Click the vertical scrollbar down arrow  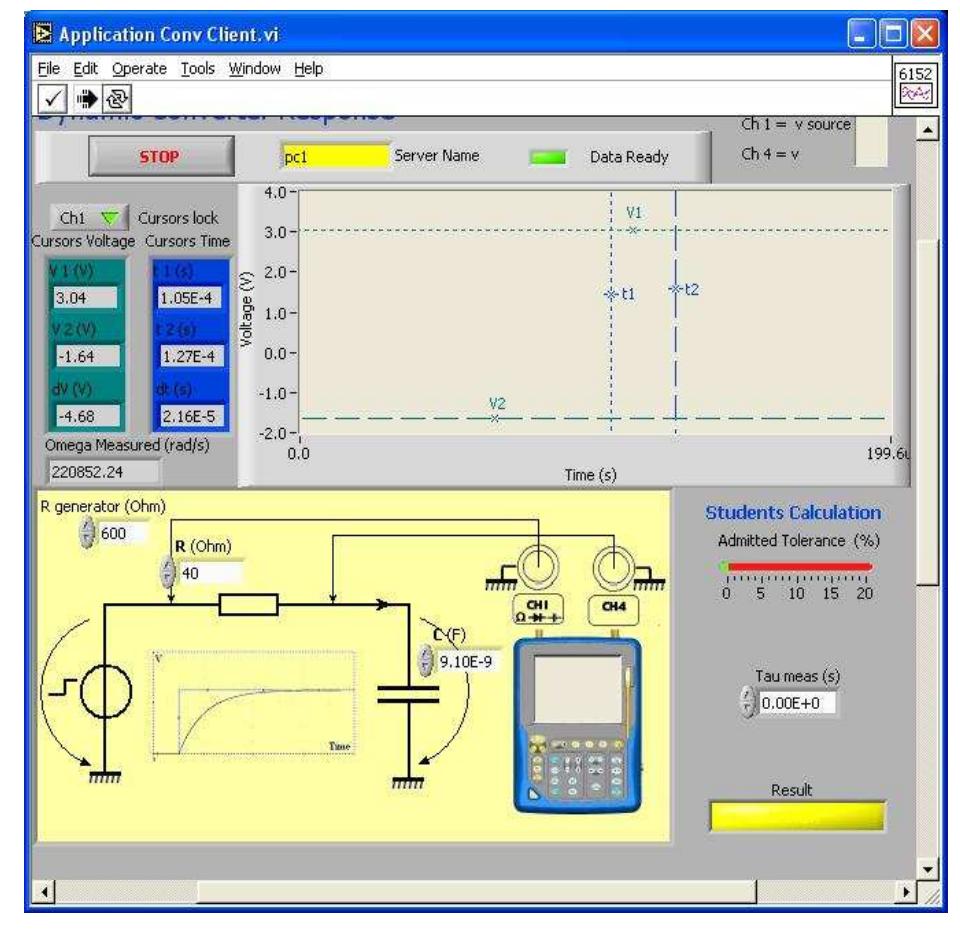click(x=928, y=869)
